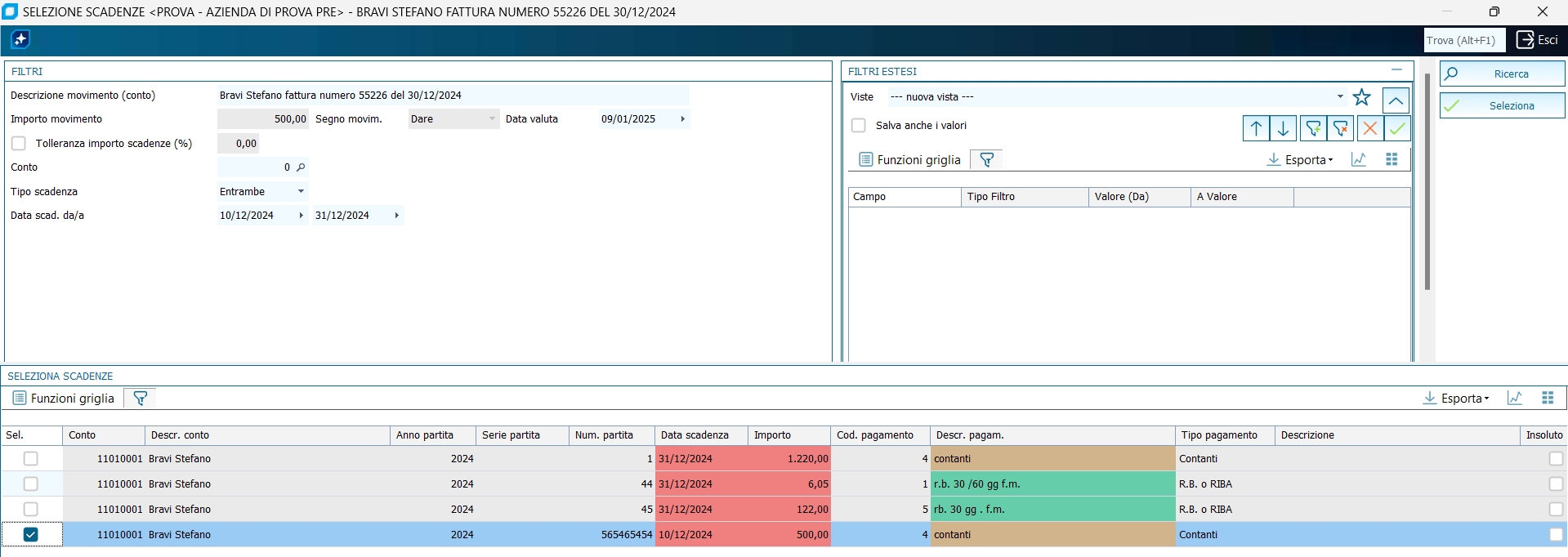
Task: Expand the Viste nuova vista dropdown
Action: [1340, 97]
